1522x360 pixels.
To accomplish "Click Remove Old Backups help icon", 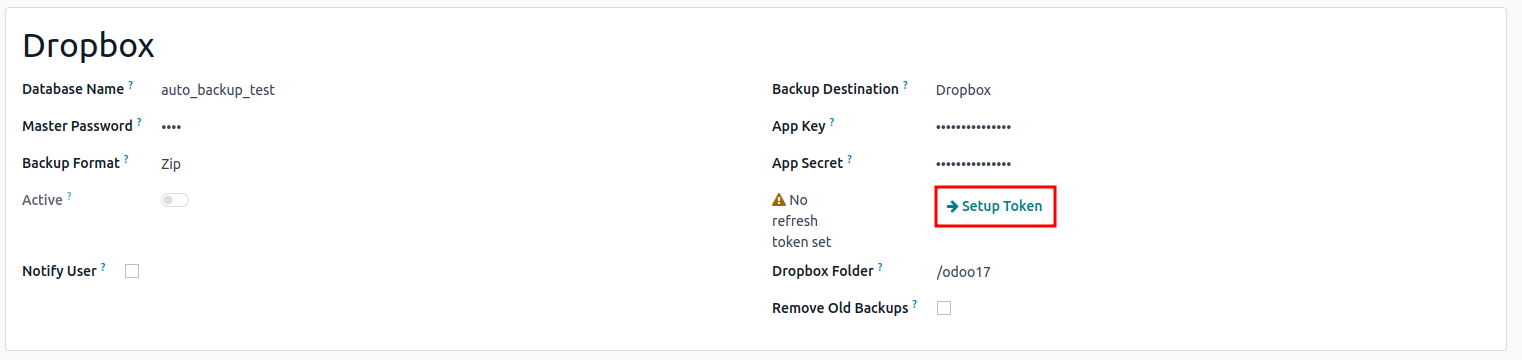I will tap(915, 305).
